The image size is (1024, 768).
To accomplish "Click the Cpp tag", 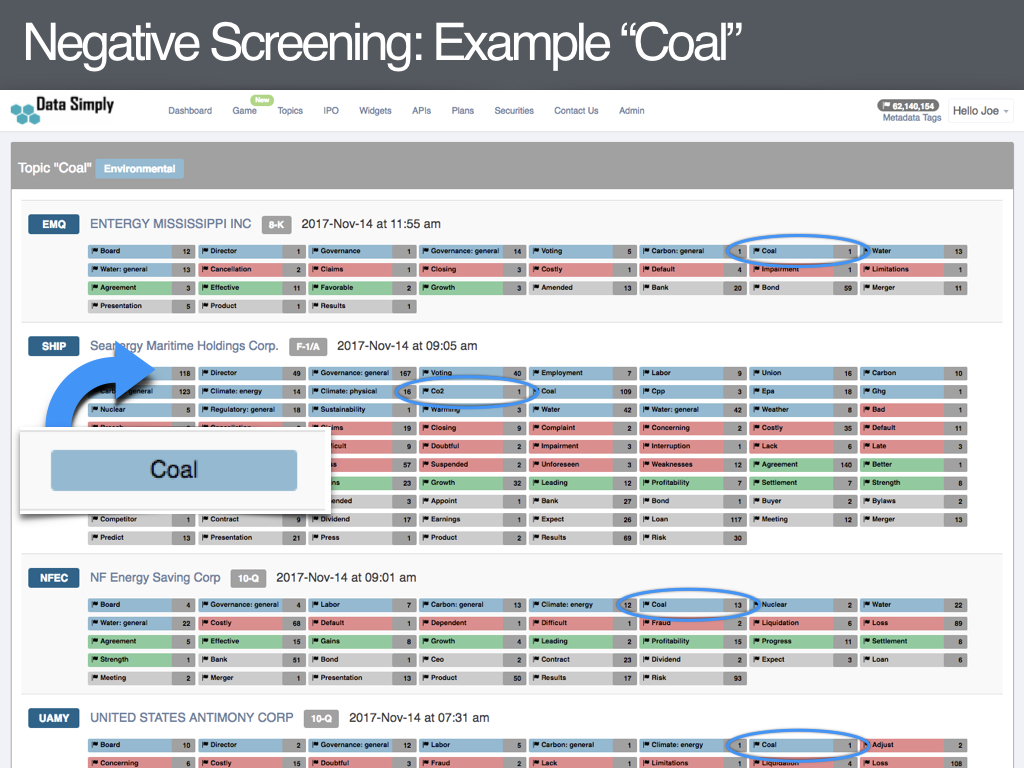I will pyautogui.click(x=693, y=391).
